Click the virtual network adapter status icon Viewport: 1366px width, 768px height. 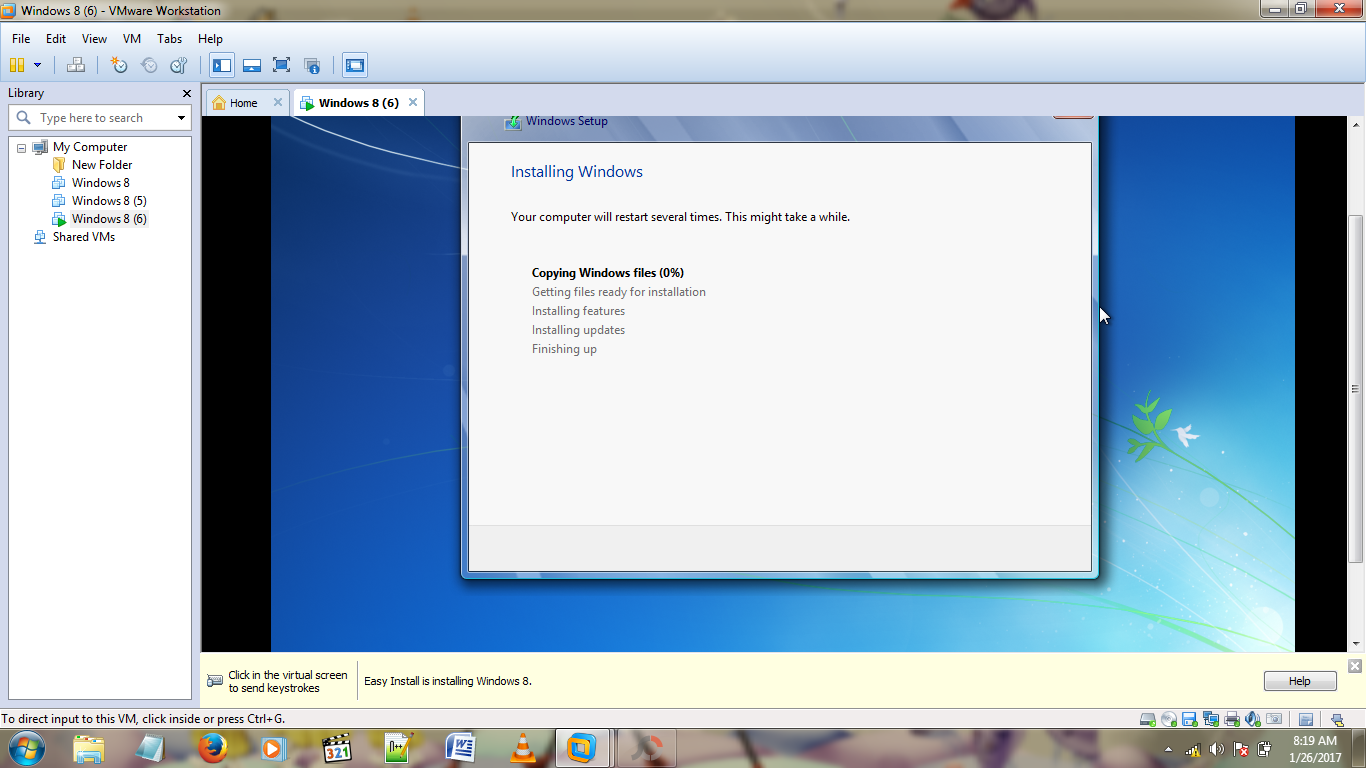coord(1212,717)
